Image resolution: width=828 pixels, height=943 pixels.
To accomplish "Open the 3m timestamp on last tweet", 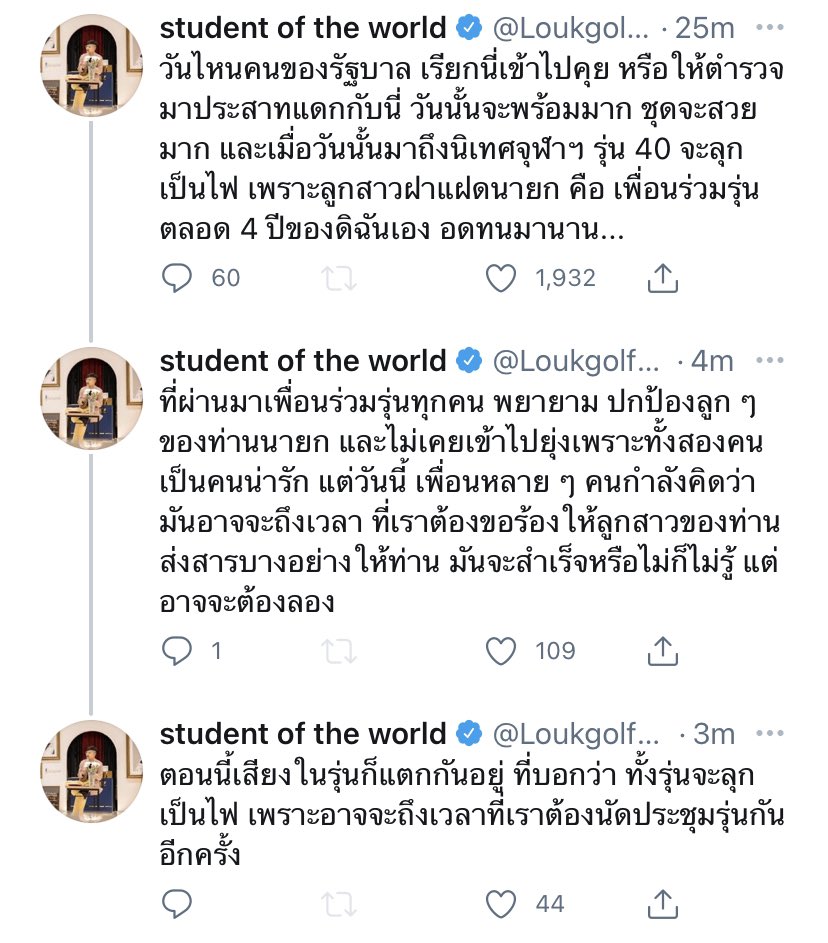I will [x=713, y=734].
